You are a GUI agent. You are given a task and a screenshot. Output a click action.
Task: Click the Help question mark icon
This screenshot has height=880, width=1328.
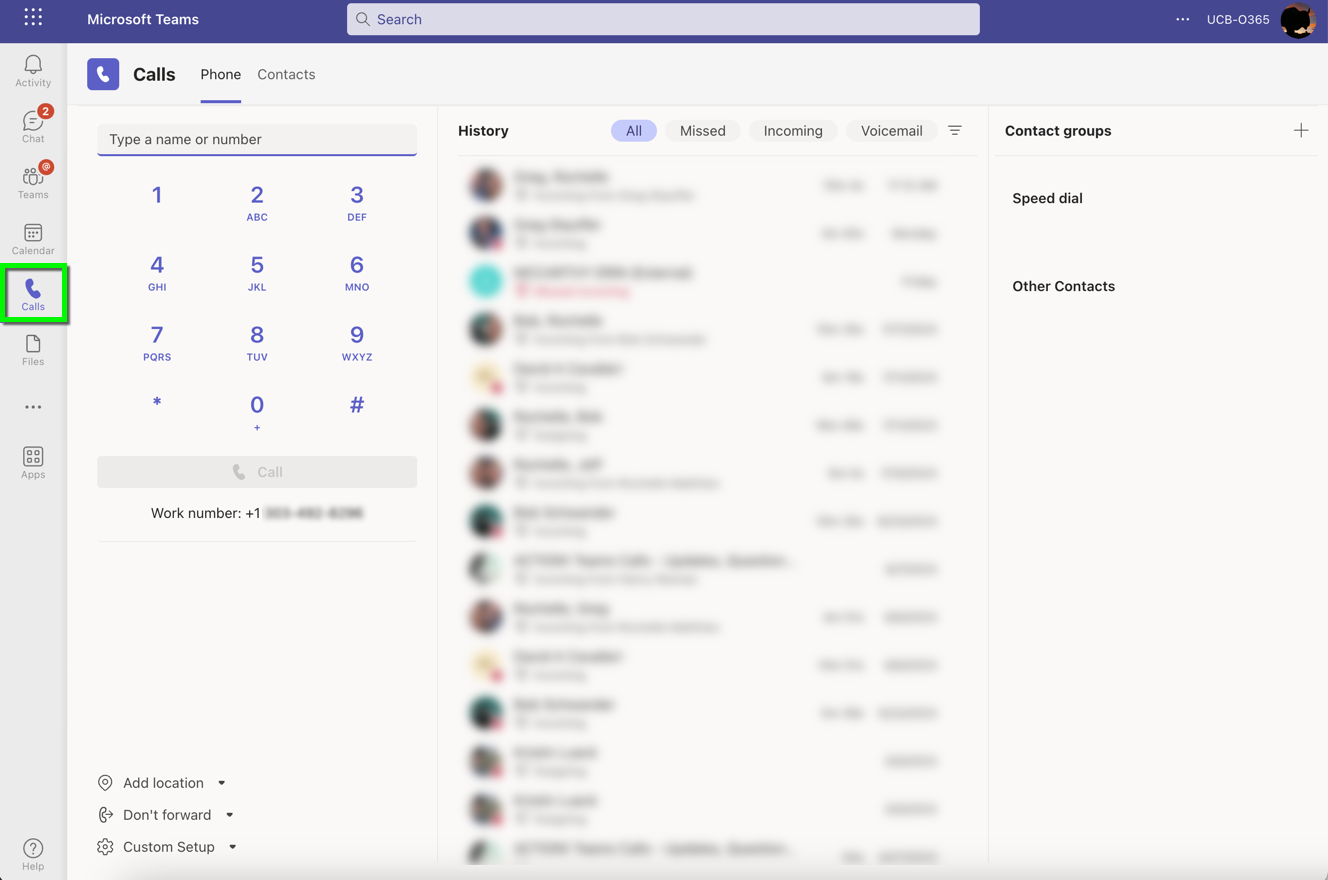[33, 854]
